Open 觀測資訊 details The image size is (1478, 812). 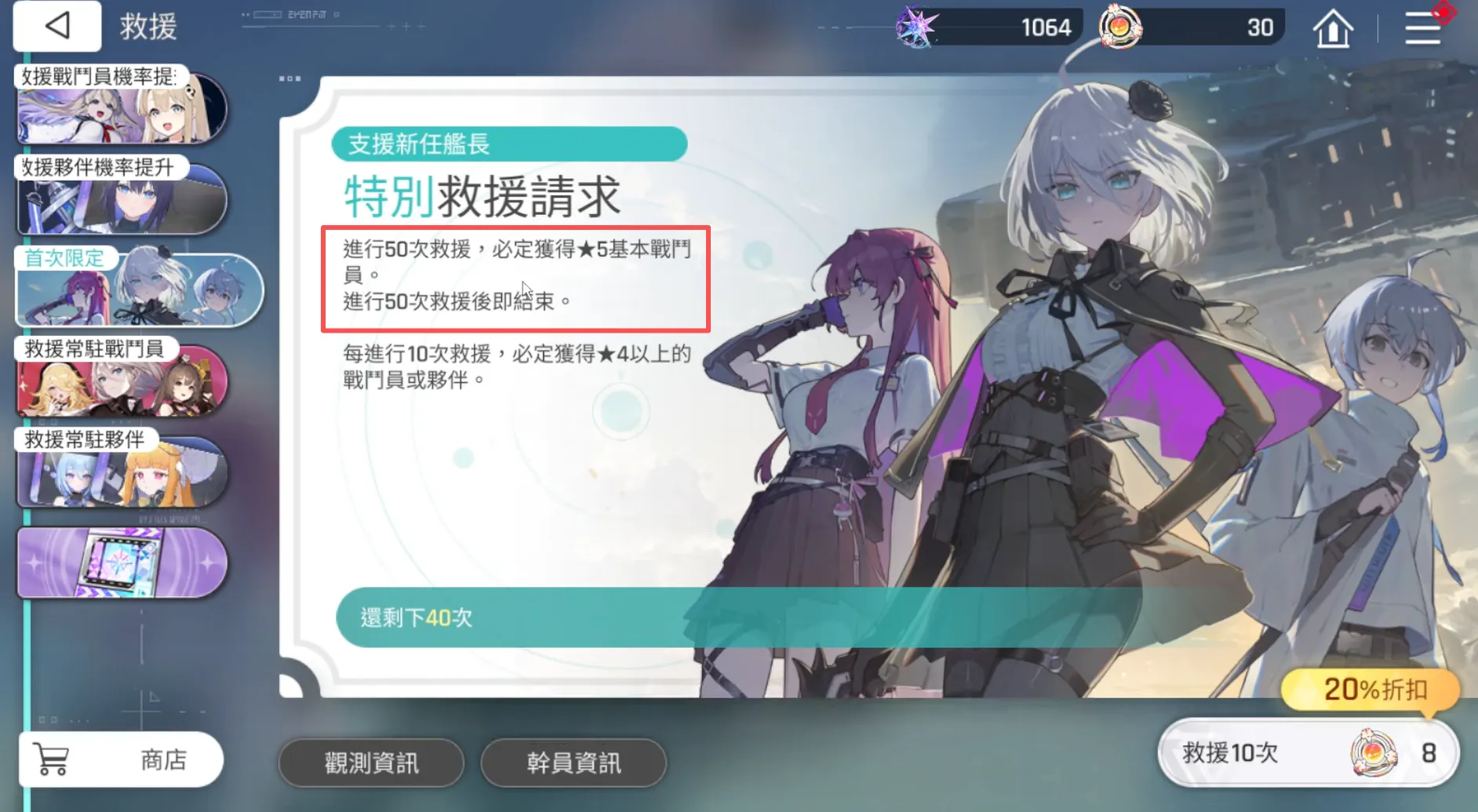[371, 763]
